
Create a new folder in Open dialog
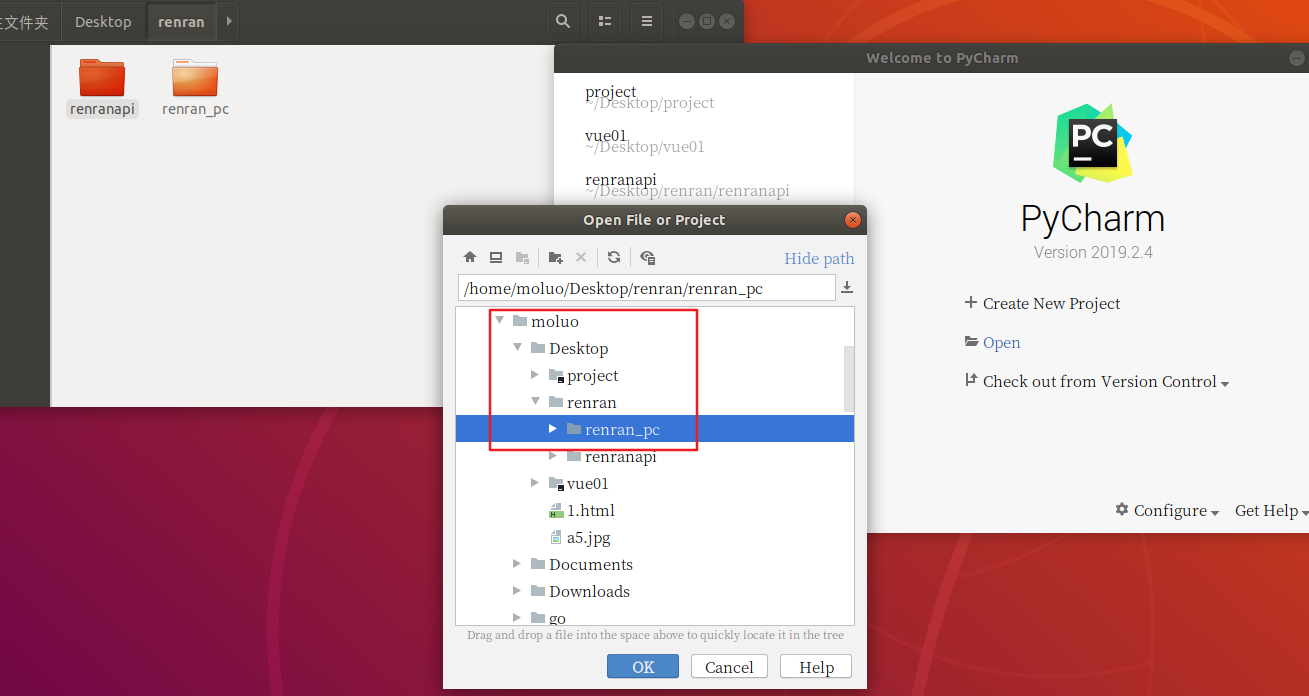click(556, 257)
